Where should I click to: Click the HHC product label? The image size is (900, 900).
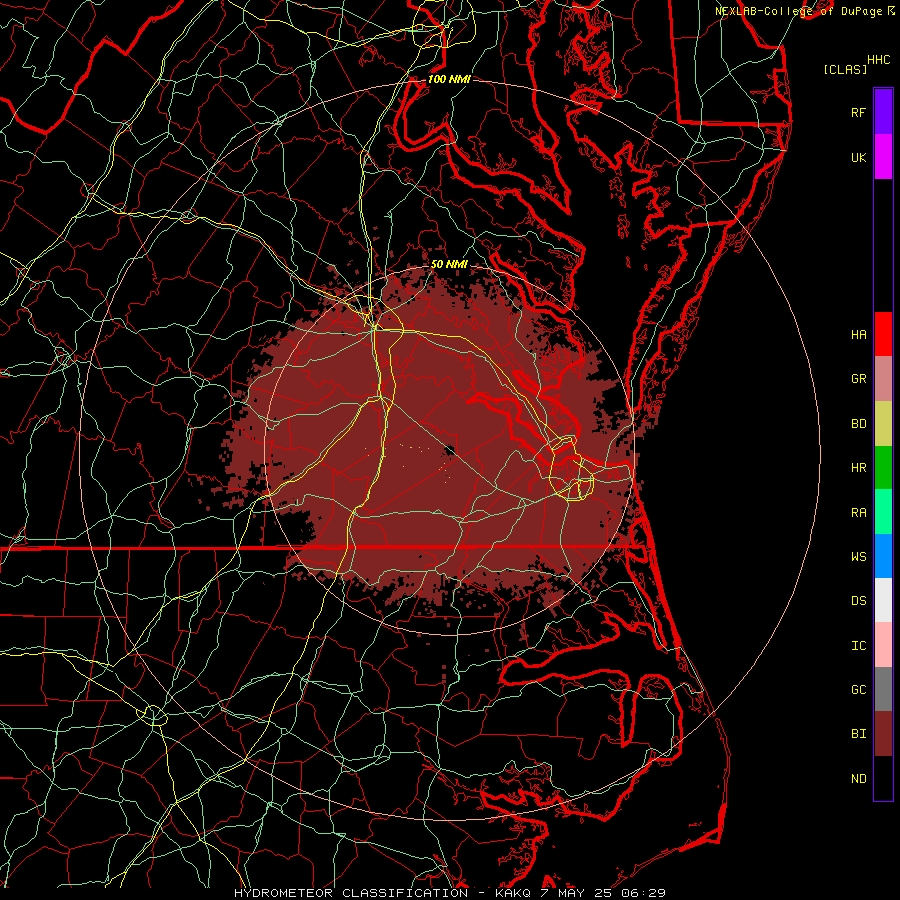click(x=878, y=60)
